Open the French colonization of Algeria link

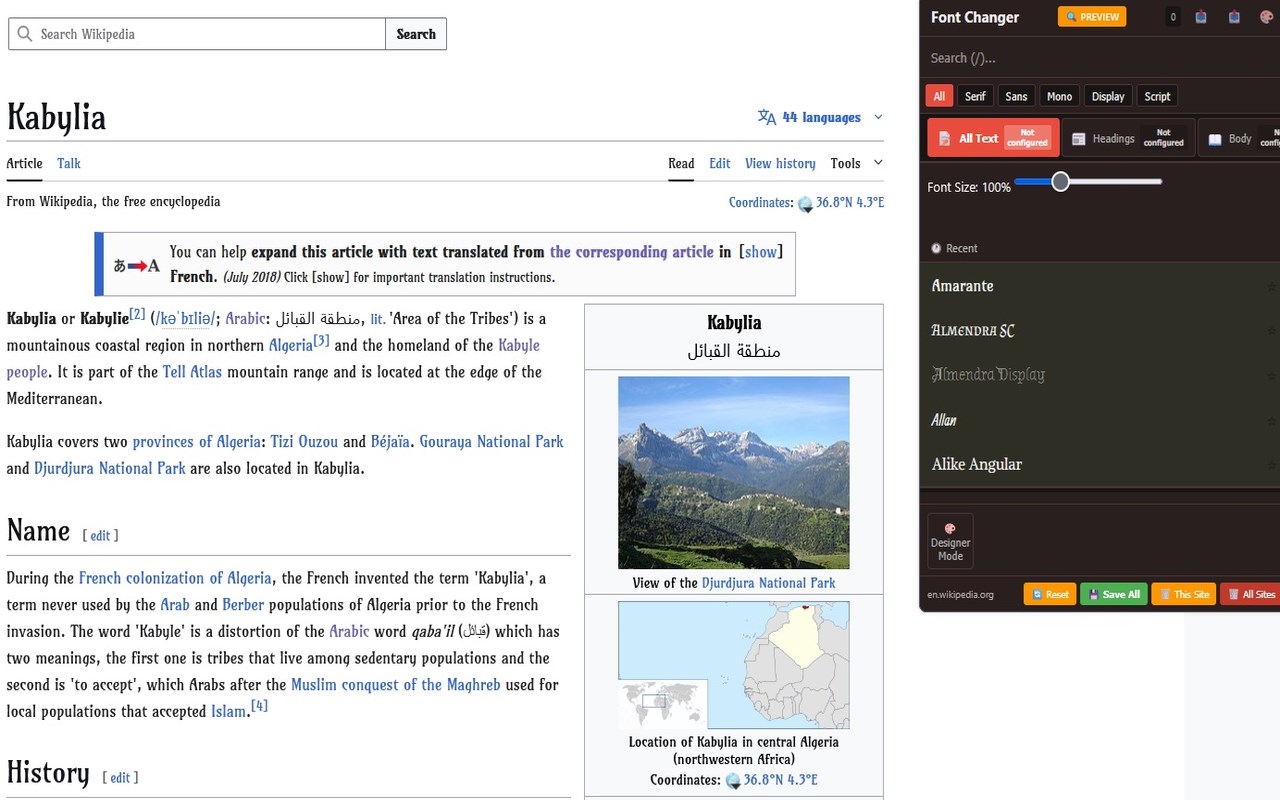(x=175, y=578)
